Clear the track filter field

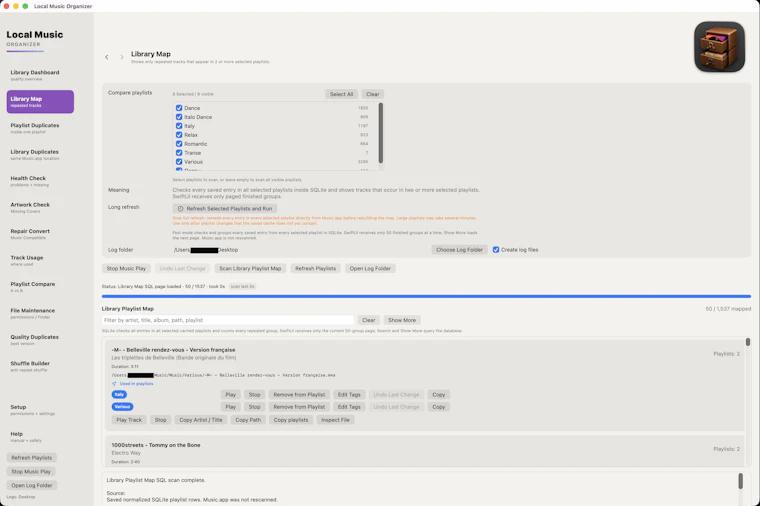click(x=368, y=320)
